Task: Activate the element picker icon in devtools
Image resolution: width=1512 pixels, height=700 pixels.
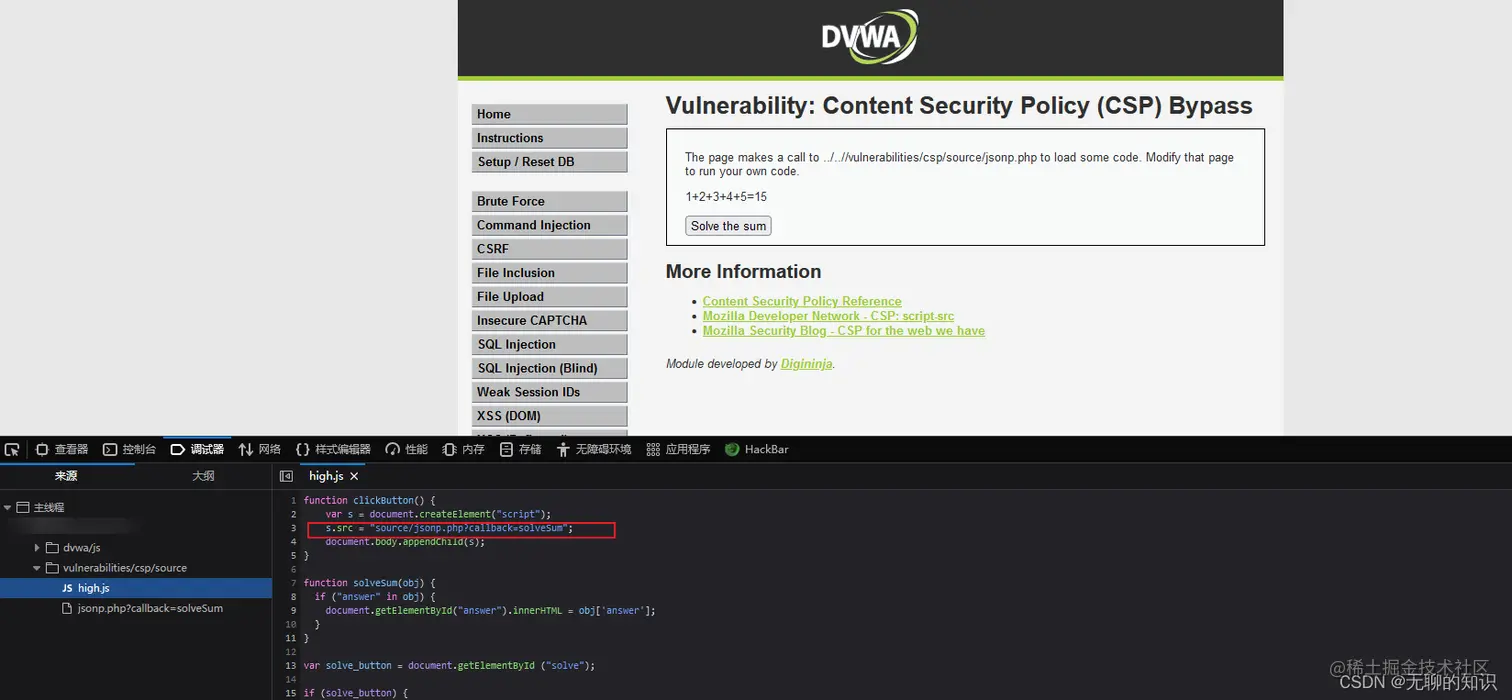Action: point(12,450)
